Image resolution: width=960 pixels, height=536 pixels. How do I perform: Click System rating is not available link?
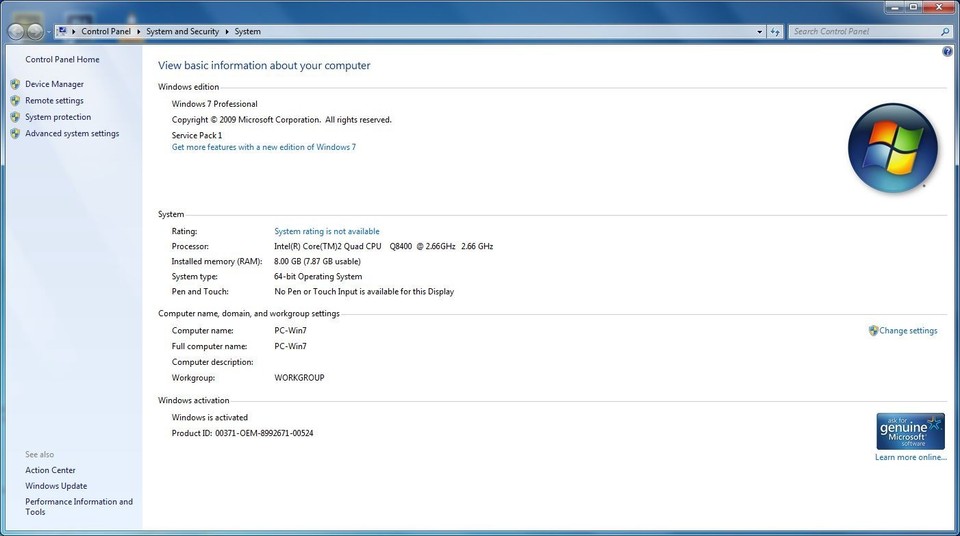[x=327, y=232]
